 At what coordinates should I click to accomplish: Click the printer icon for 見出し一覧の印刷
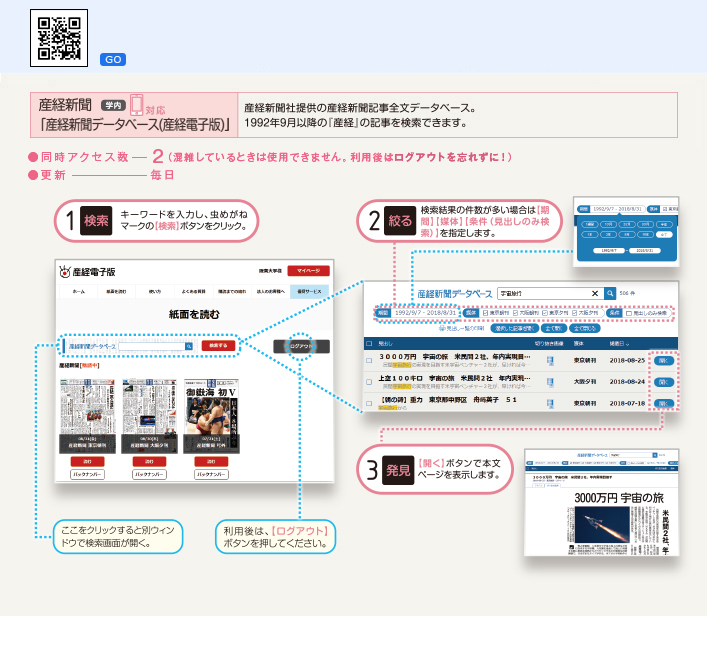click(x=442, y=328)
